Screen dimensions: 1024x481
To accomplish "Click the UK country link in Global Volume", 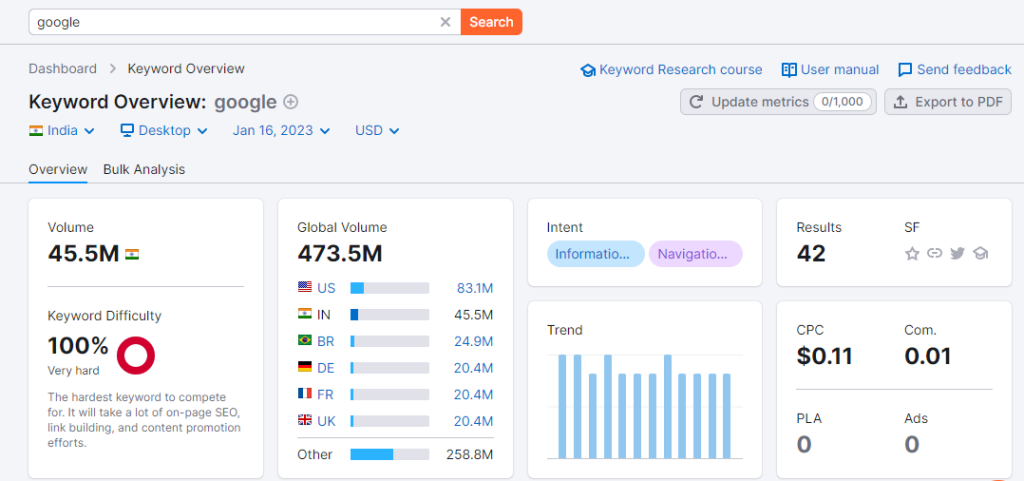I will click(x=327, y=422).
